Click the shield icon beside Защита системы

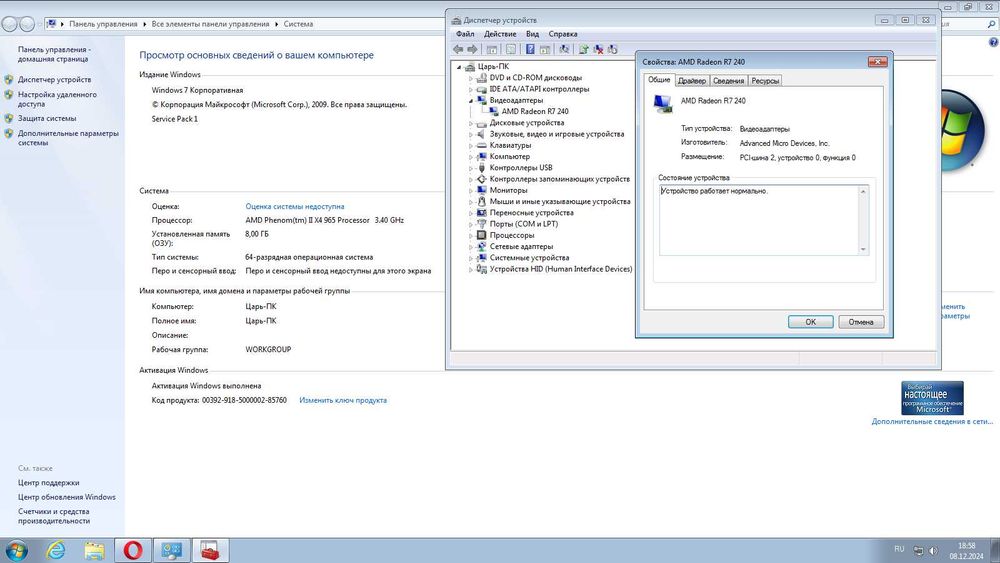click(x=8, y=119)
